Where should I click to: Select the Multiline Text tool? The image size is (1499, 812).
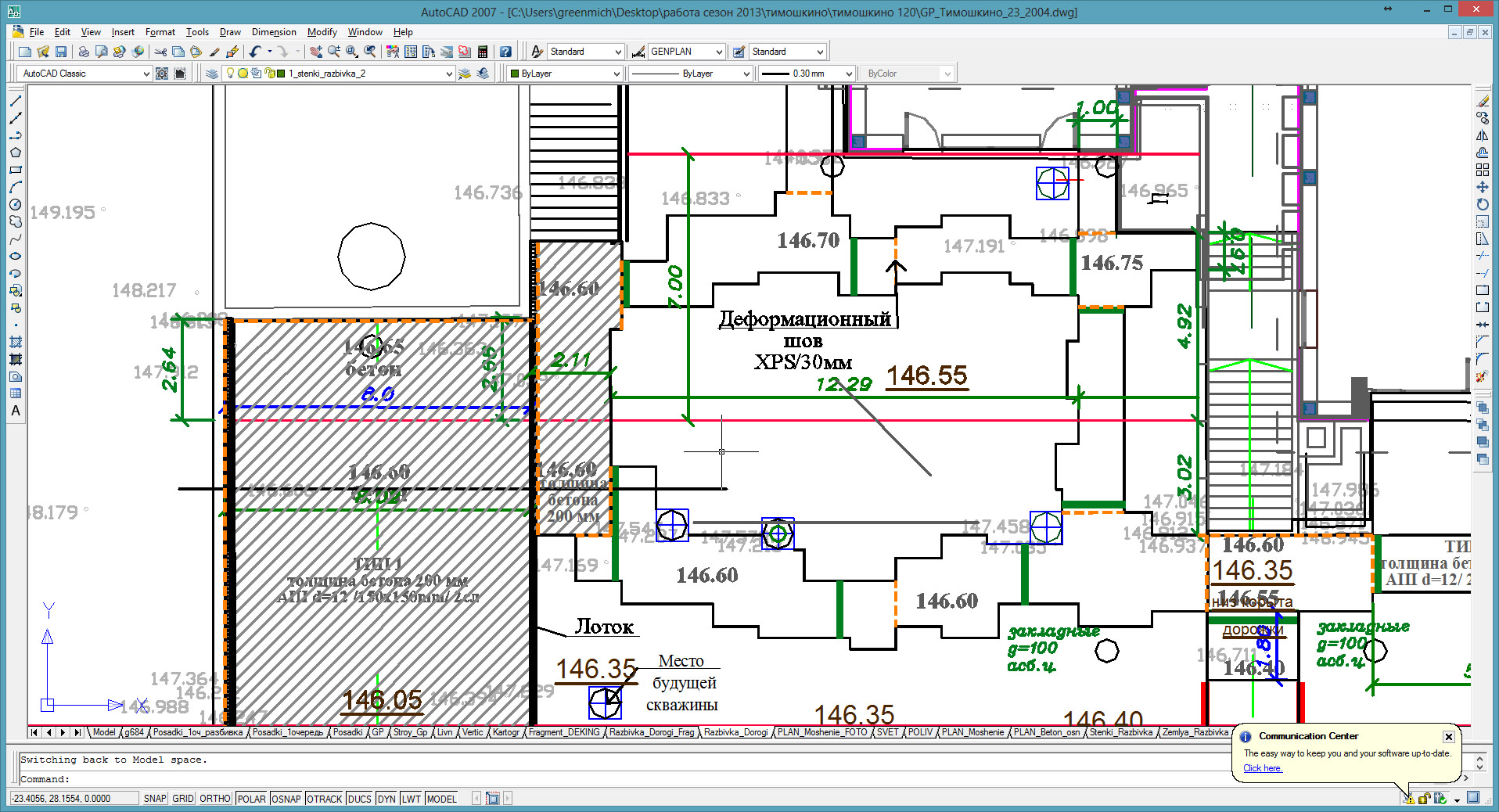(x=16, y=411)
